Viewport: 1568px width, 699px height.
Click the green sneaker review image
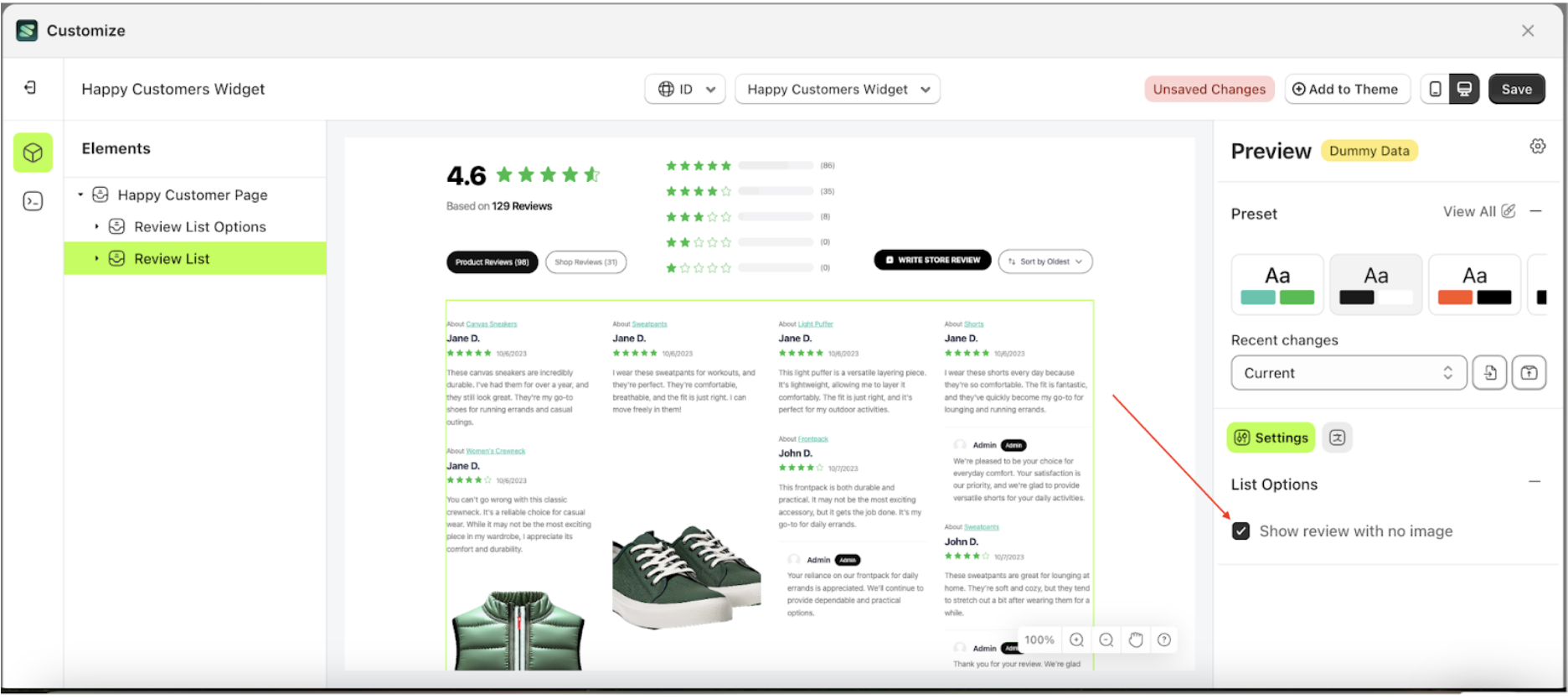pos(686,577)
